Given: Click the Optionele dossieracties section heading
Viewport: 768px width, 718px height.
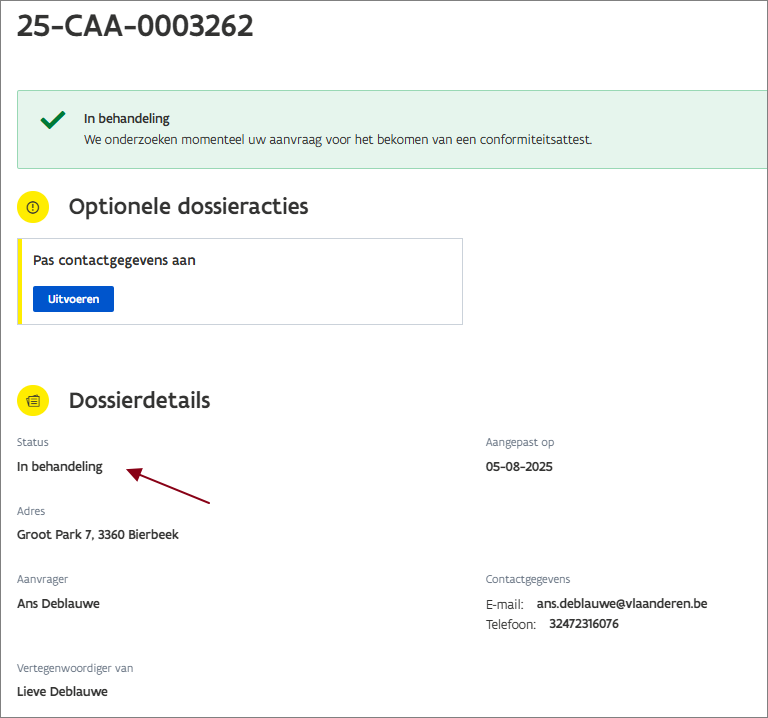Looking at the screenshot, I should point(188,207).
